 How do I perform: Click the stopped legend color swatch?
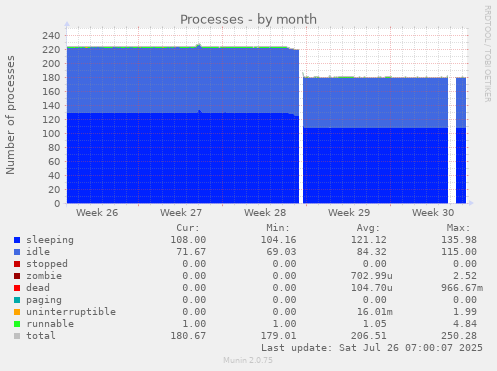(x=17, y=264)
